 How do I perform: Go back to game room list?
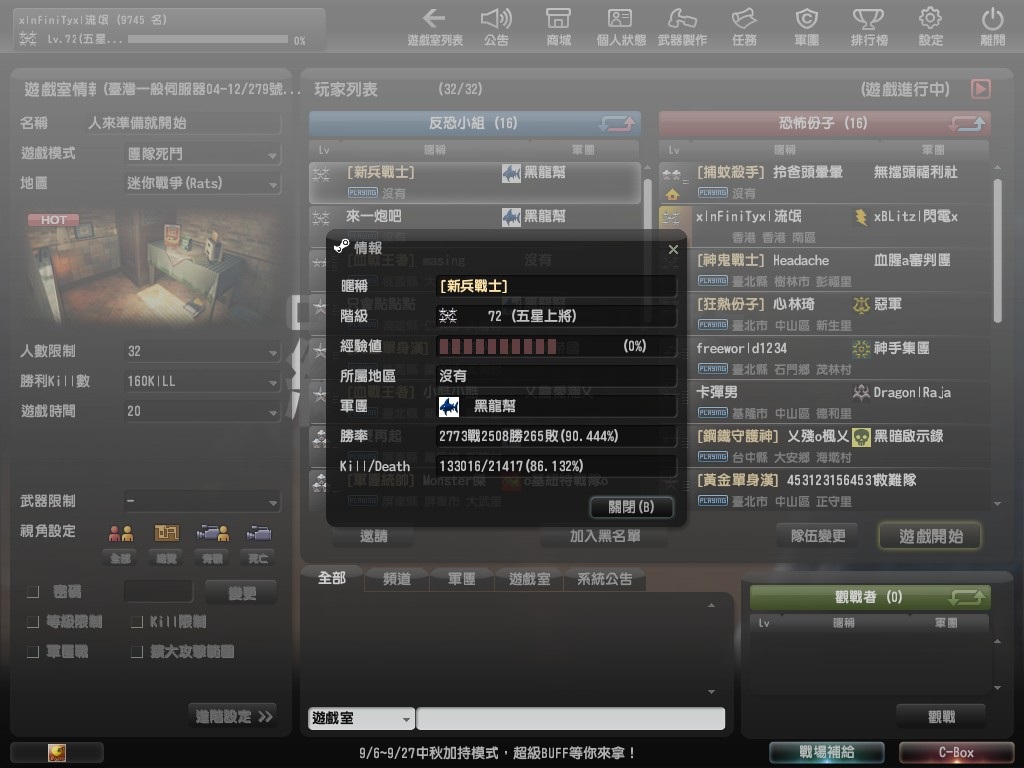pyautogui.click(x=435, y=27)
